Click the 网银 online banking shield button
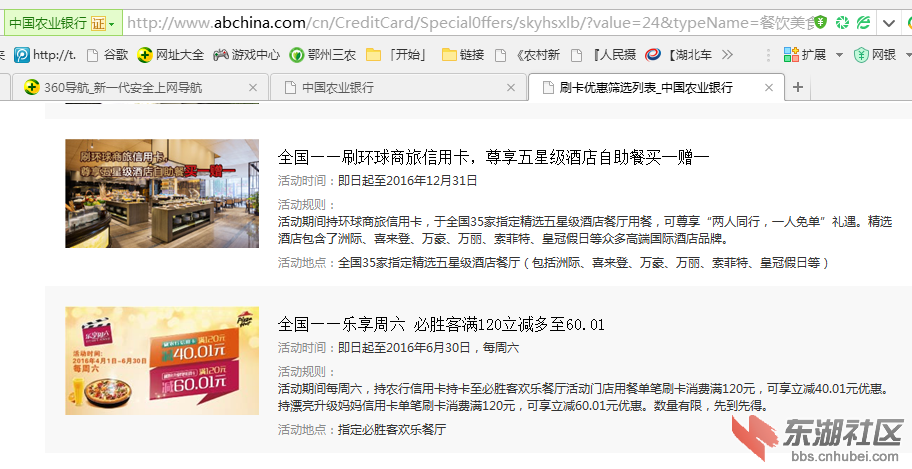This screenshot has width=912, height=469. 875,55
